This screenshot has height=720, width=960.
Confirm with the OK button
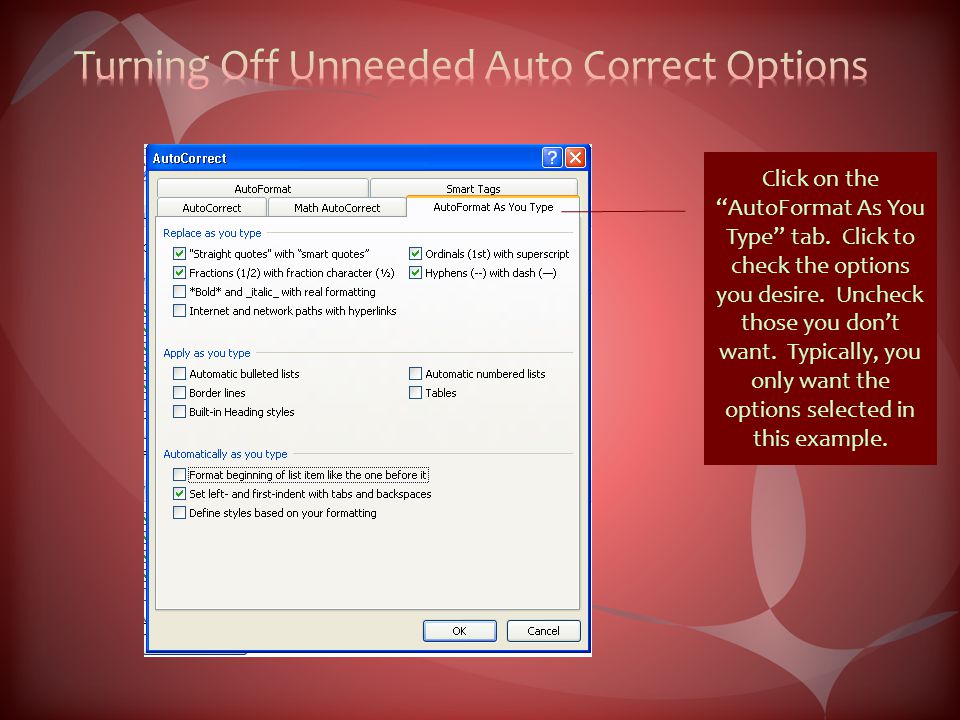459,631
